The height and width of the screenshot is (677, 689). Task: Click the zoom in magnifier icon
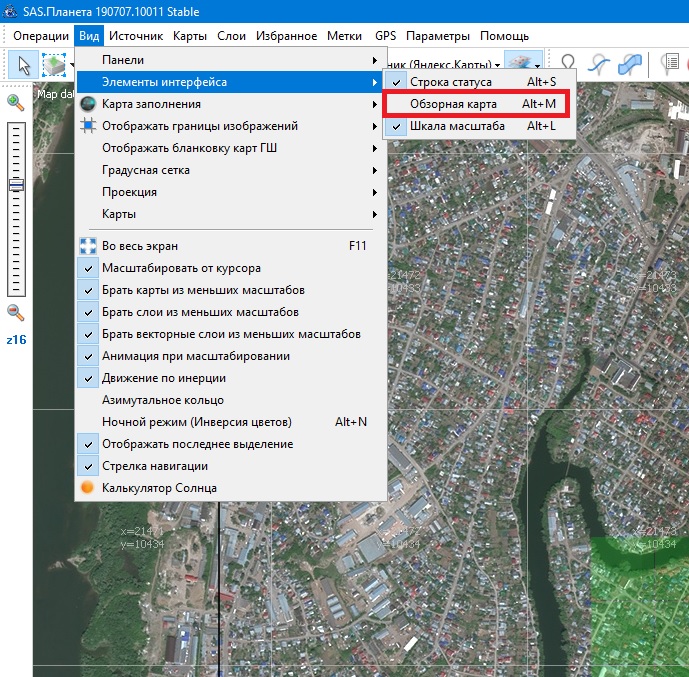[15, 101]
